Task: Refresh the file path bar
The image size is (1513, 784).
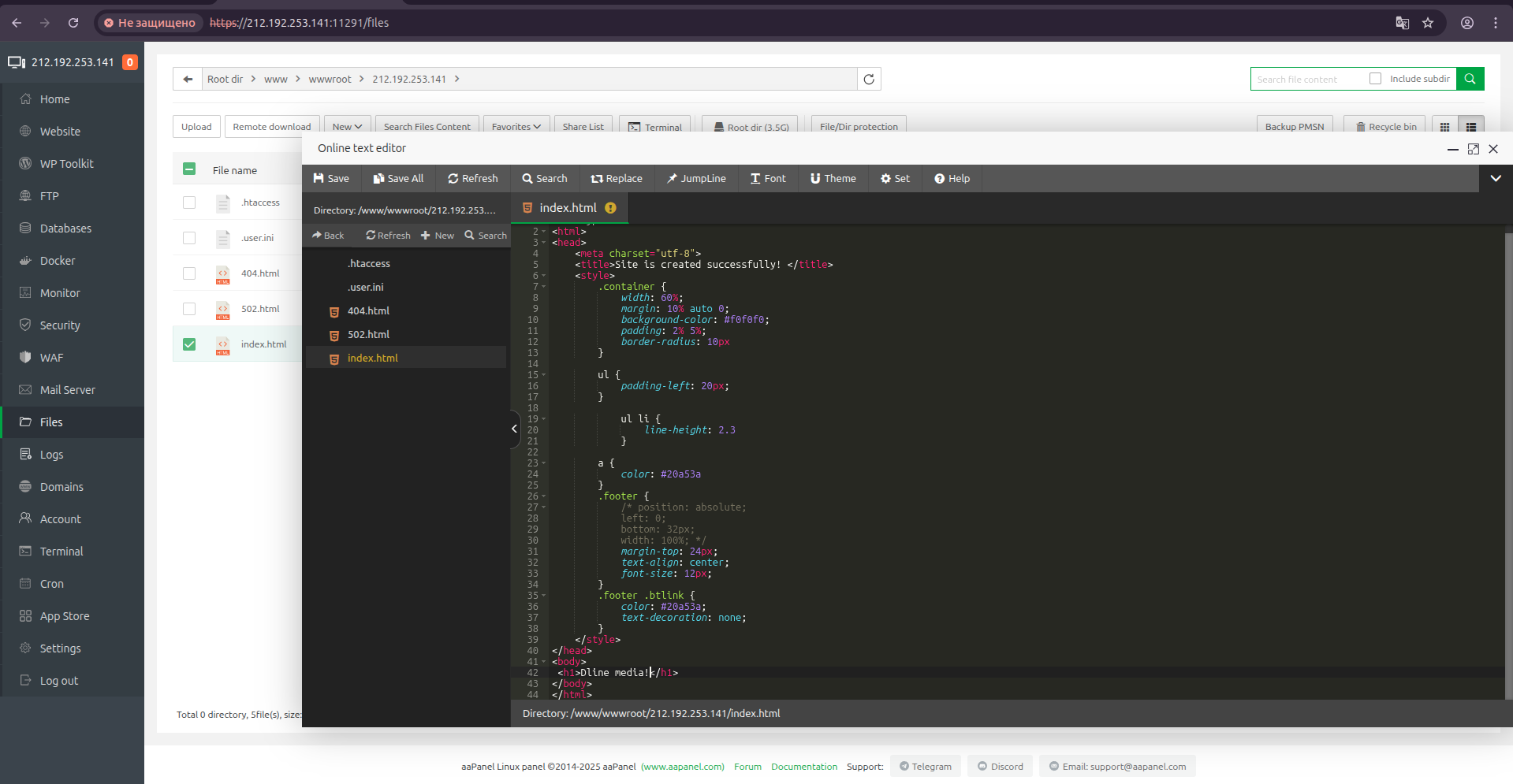Action: pyautogui.click(x=869, y=79)
